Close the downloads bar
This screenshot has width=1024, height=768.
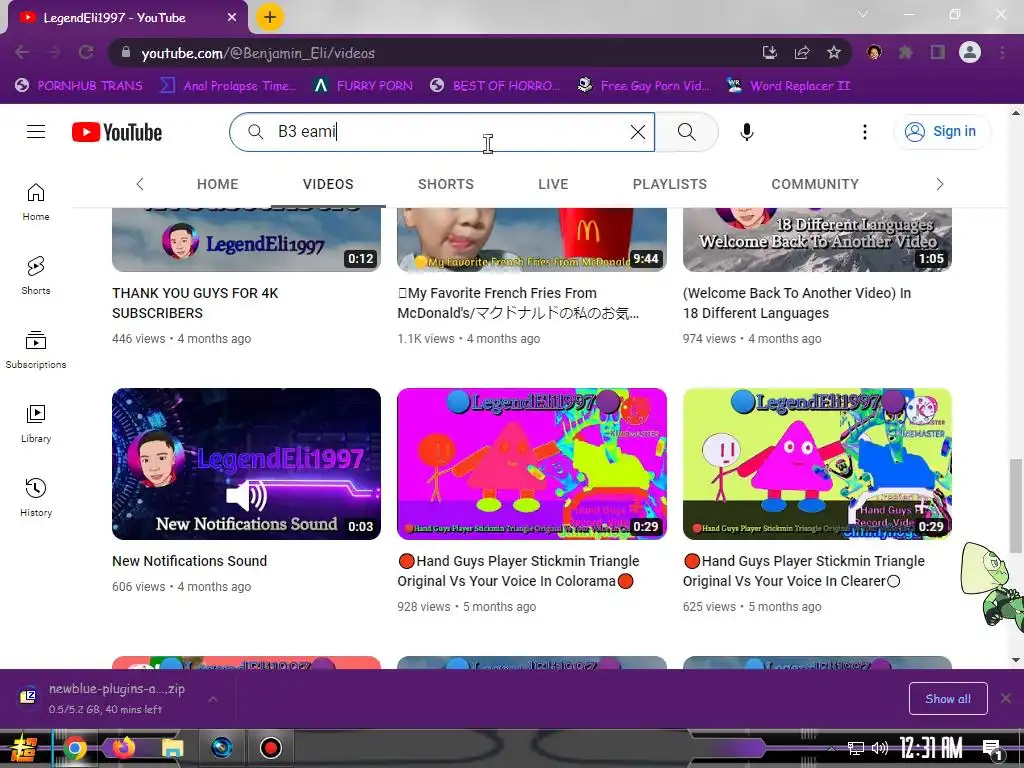point(1006,699)
